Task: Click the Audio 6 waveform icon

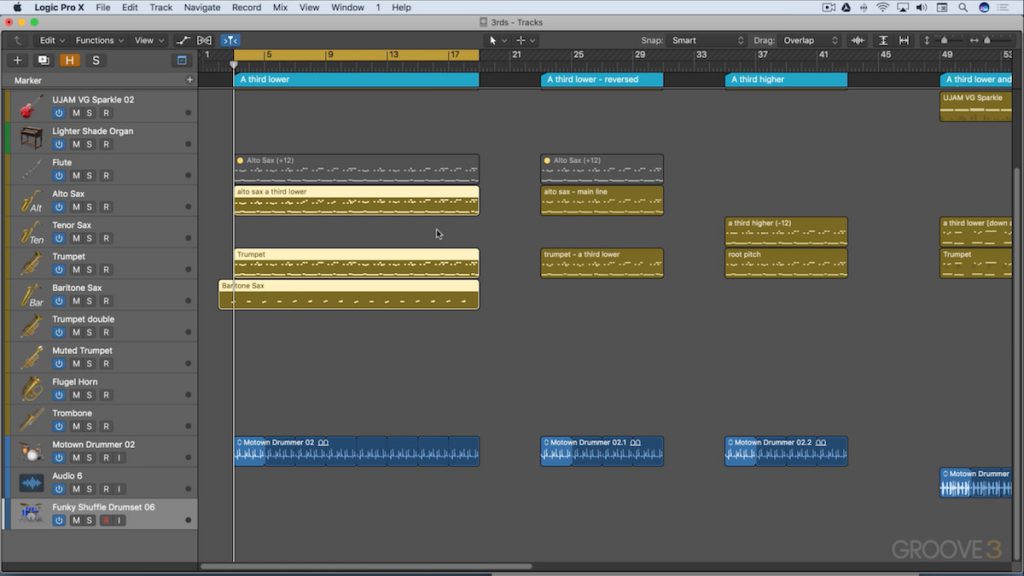Action: 30,483
